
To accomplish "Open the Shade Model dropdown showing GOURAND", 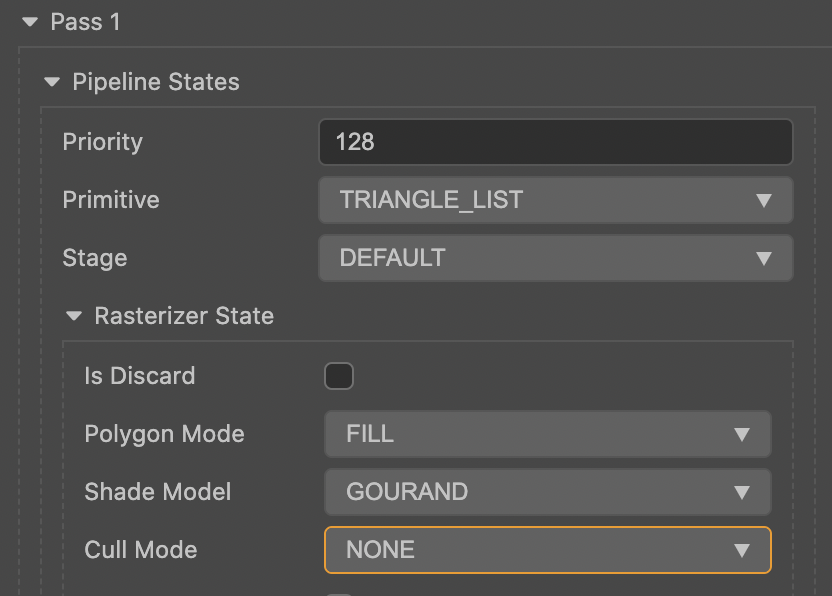I will tap(547, 492).
